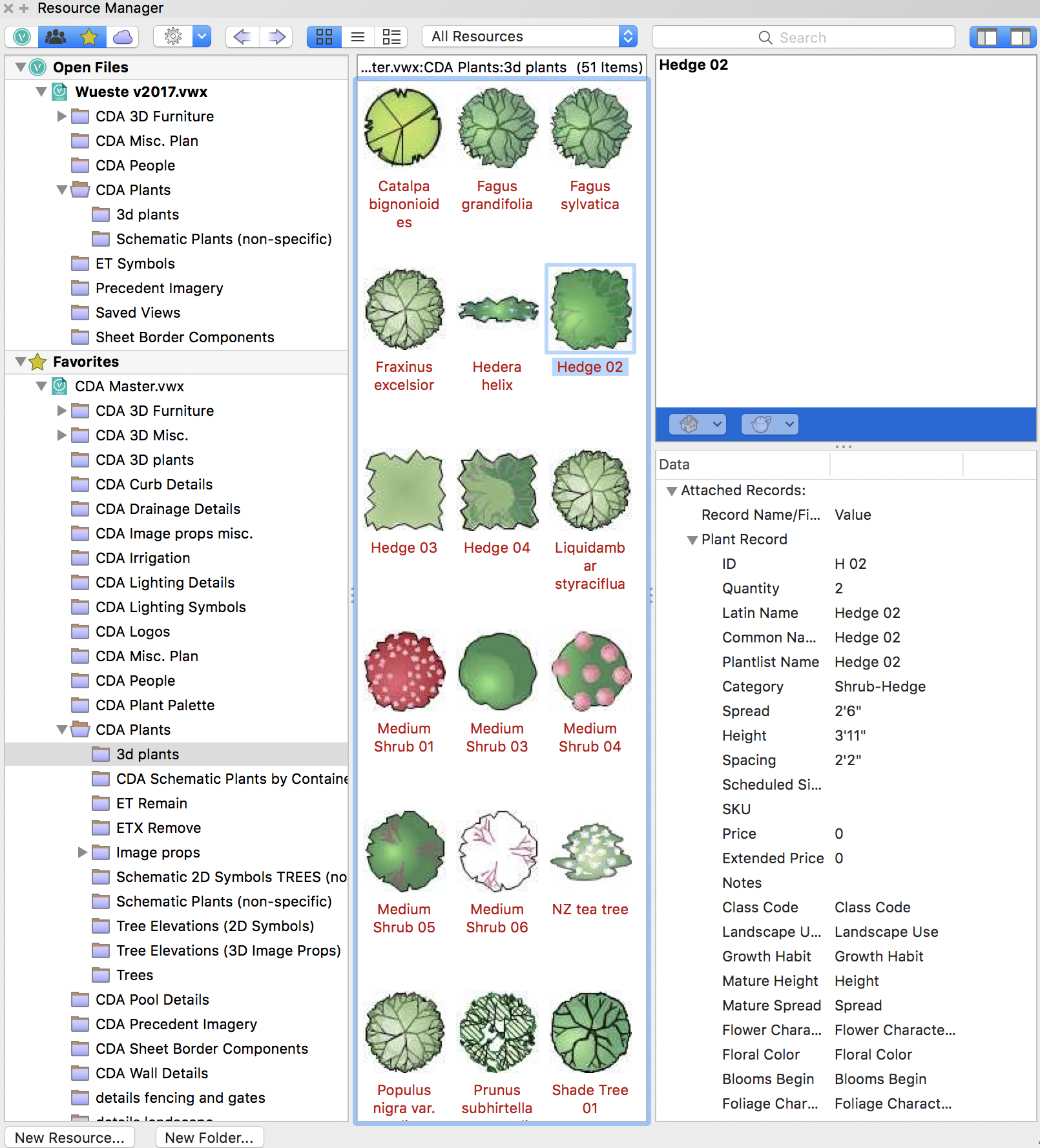Open the All Resources type dropdown
The width and height of the screenshot is (1040, 1148).
coord(529,37)
